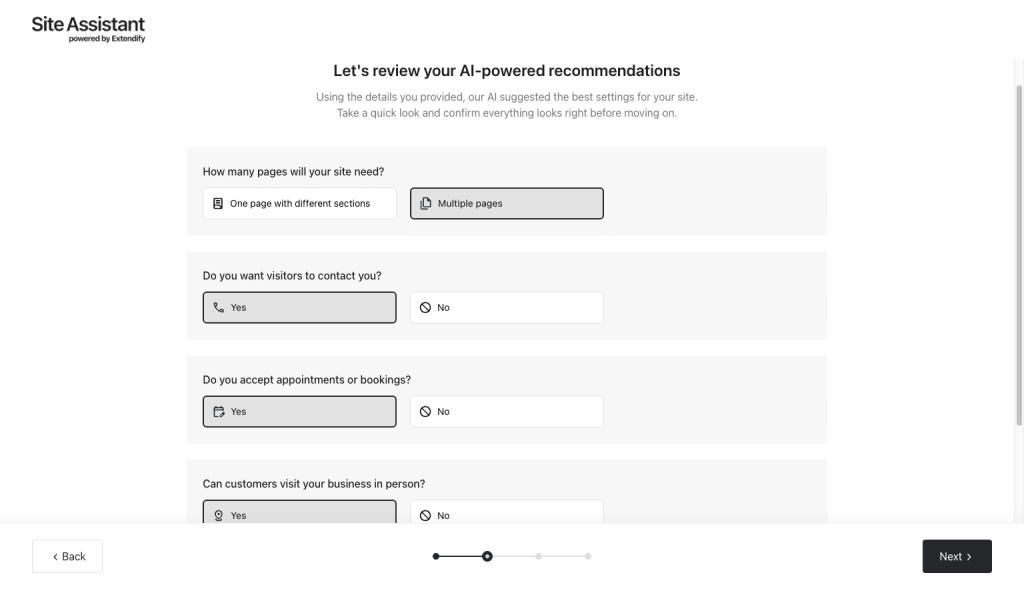Click the current second progress step dot

pyautogui.click(x=487, y=557)
